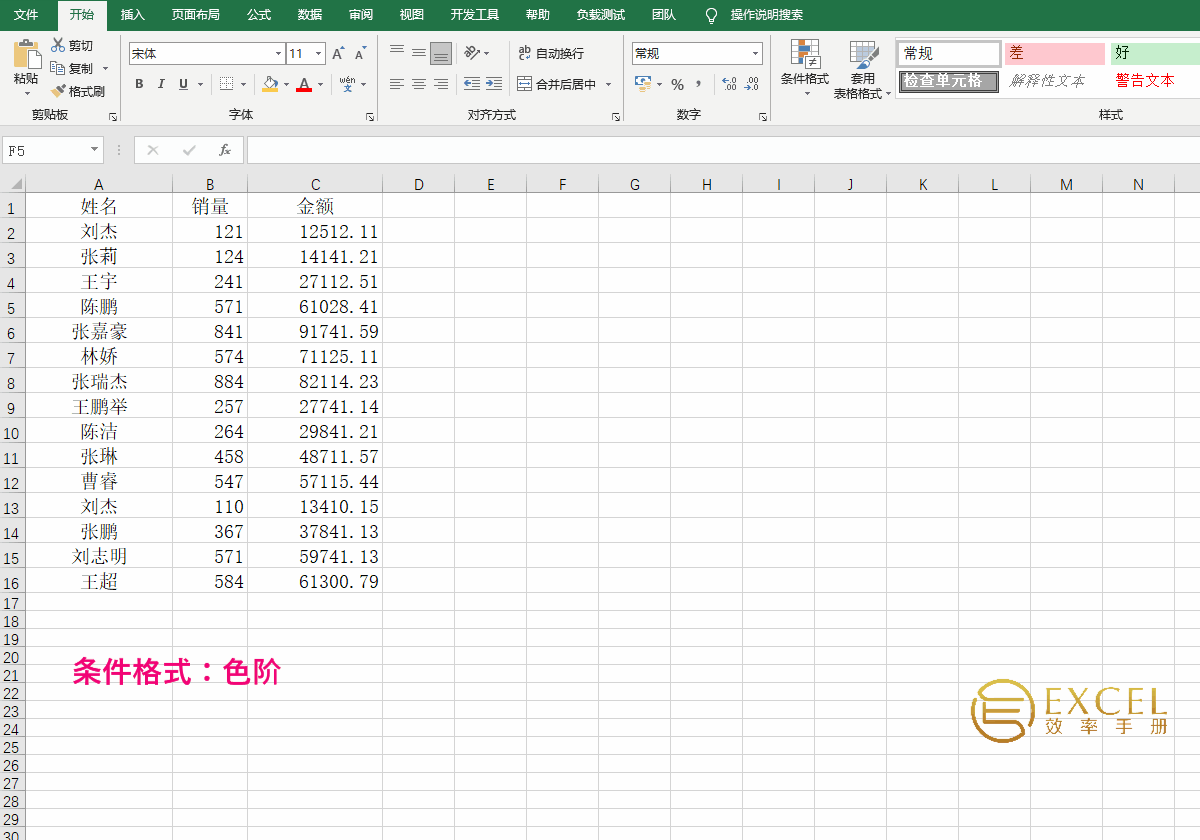Expand the number format dropdown (常规)

pos(756,54)
